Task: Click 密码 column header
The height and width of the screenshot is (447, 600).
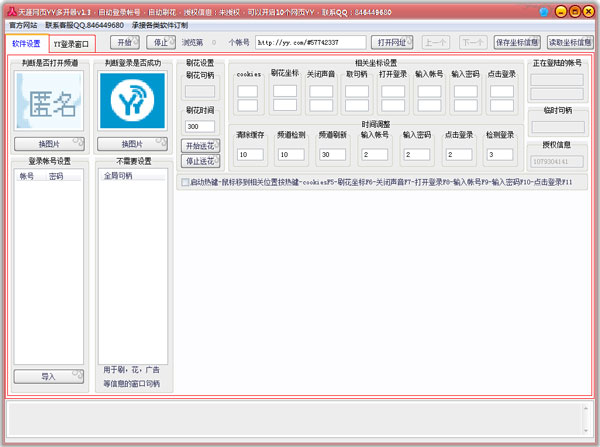Action: [x=56, y=176]
